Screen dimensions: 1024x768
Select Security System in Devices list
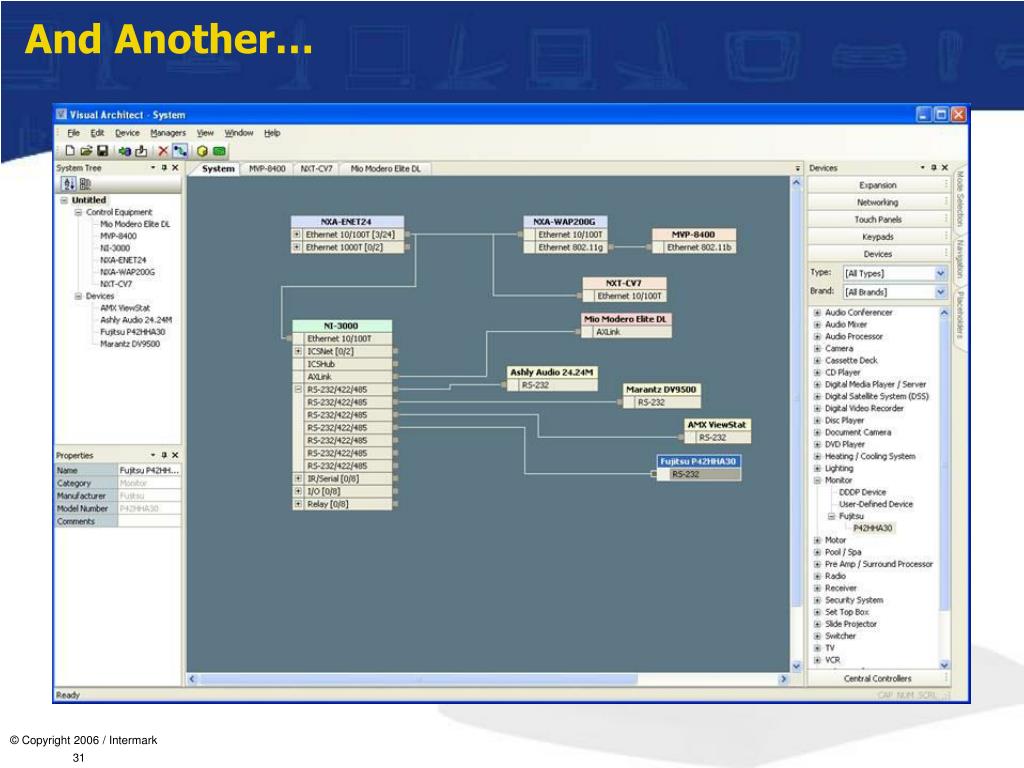click(x=854, y=600)
